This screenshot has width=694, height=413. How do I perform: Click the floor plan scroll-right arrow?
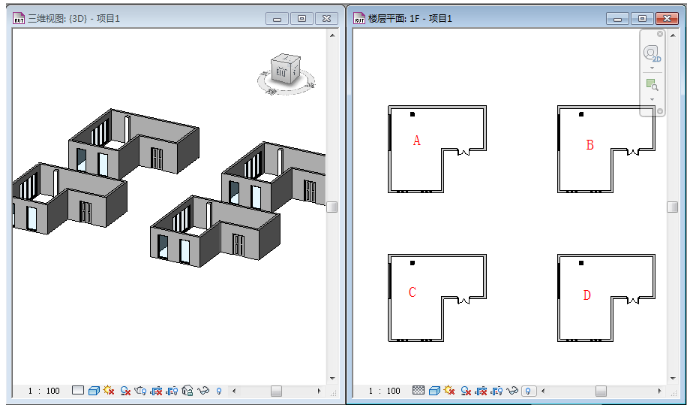(x=659, y=391)
